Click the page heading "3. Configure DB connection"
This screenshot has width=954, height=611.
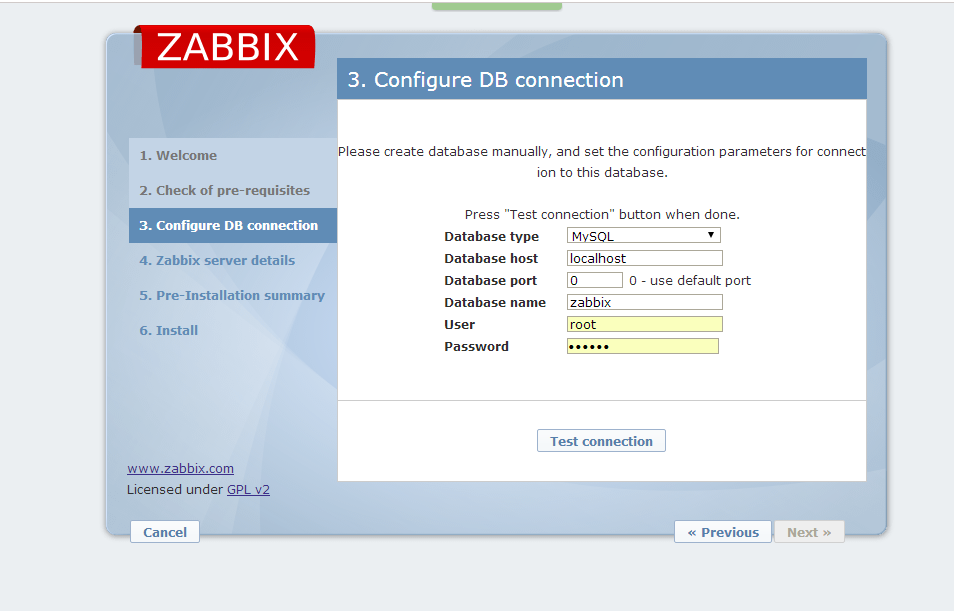coord(486,80)
